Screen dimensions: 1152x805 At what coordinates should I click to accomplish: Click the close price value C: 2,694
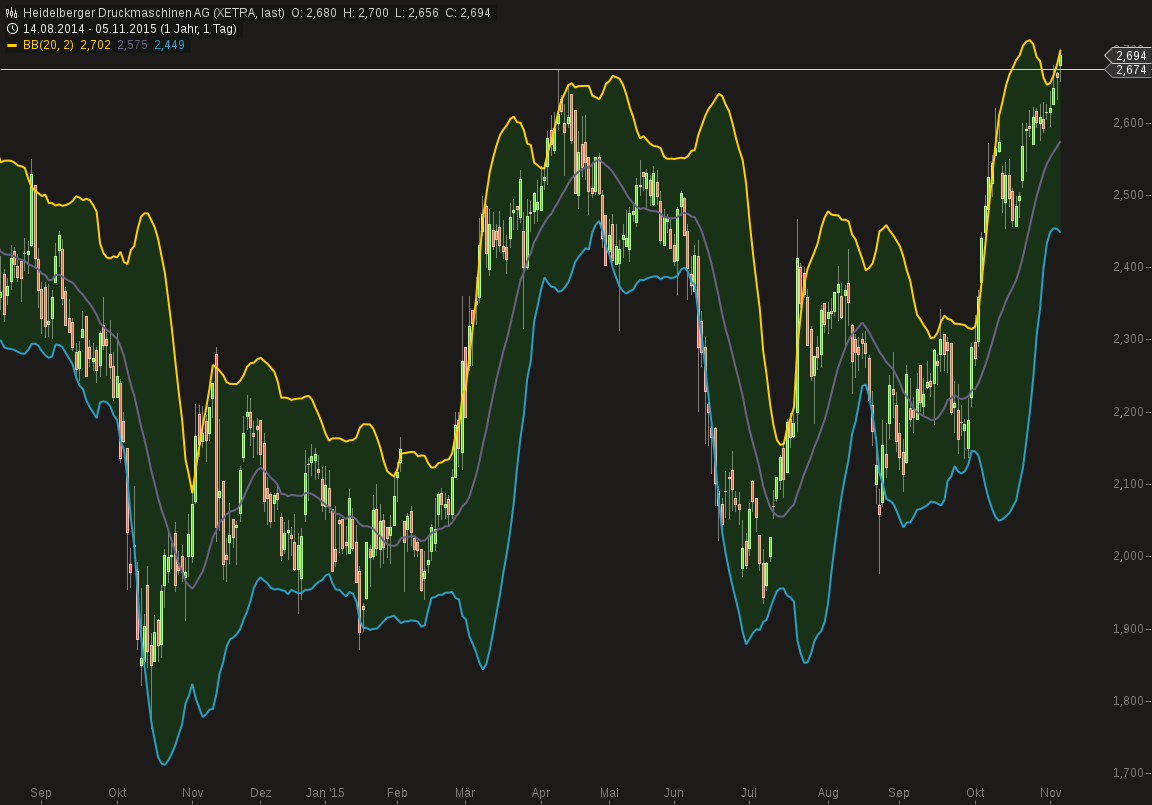(468, 12)
